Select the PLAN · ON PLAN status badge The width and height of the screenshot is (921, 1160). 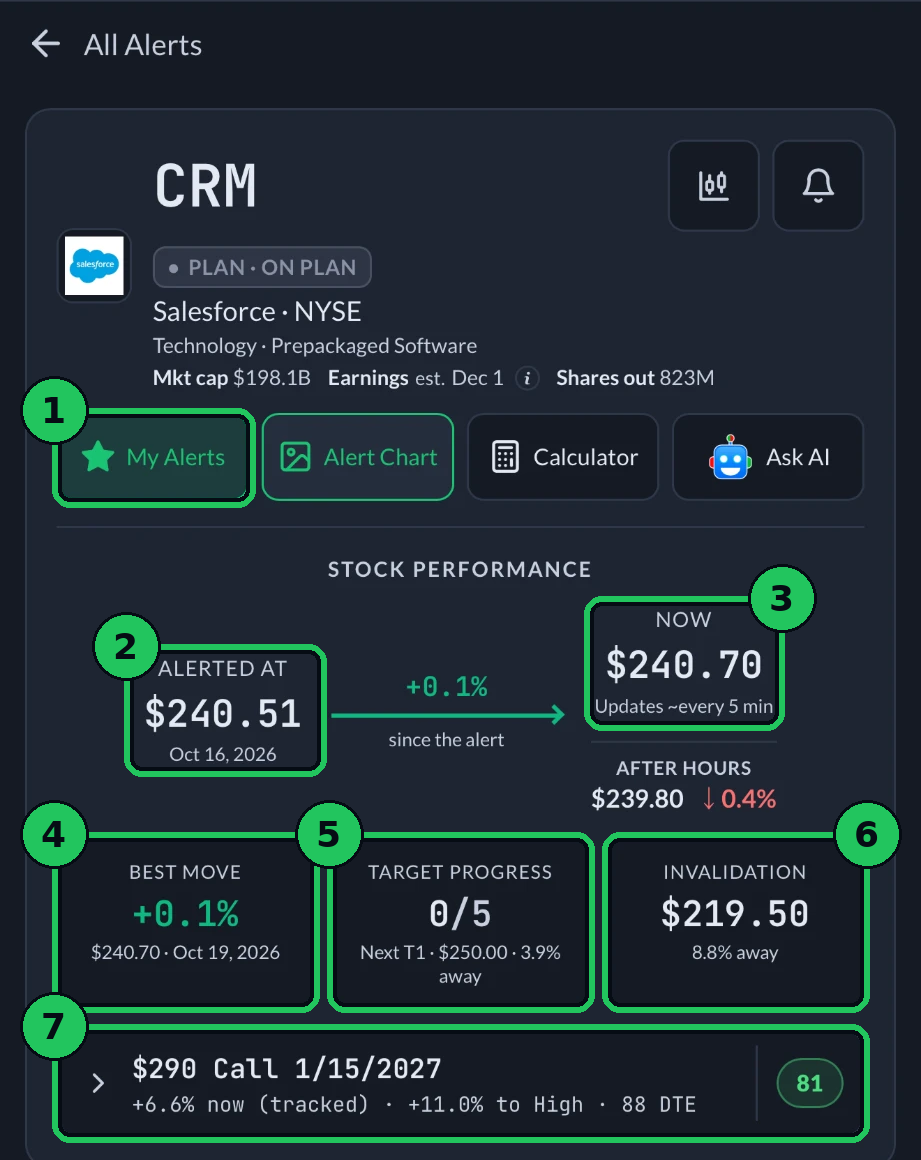262,267
